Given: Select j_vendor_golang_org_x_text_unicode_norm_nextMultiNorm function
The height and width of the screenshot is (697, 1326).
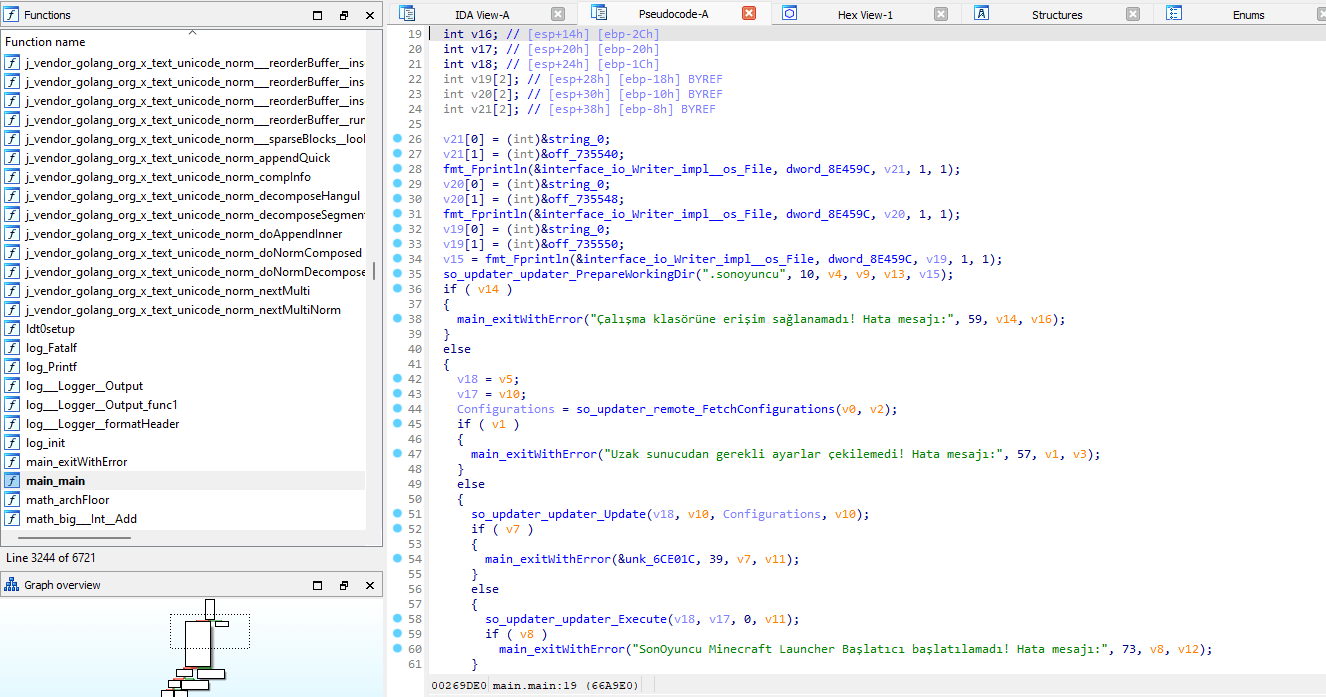Looking at the screenshot, I should pyautogui.click(x=183, y=310).
